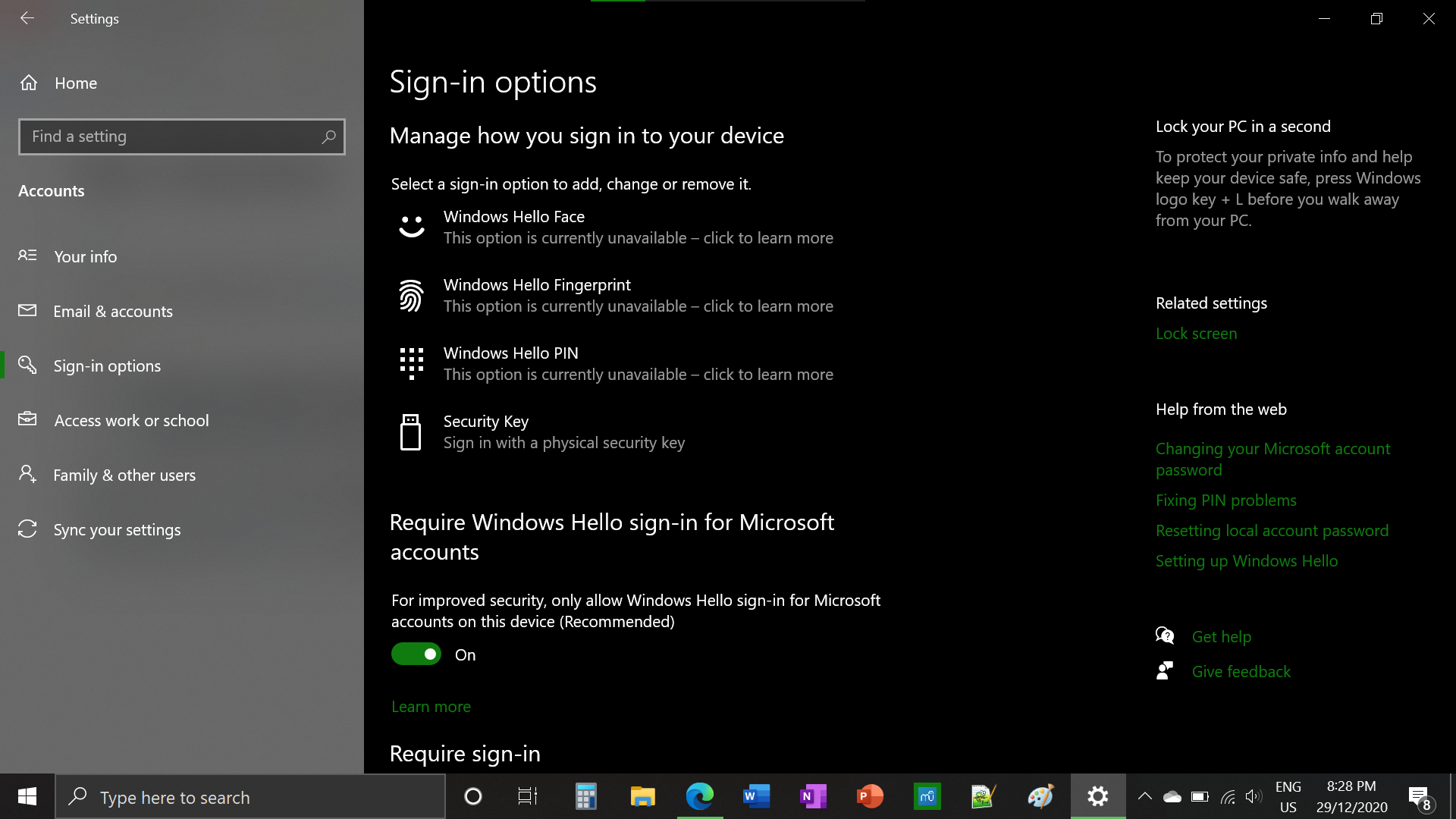Open Family & other users section
This screenshot has width=1456, height=819.
(124, 475)
